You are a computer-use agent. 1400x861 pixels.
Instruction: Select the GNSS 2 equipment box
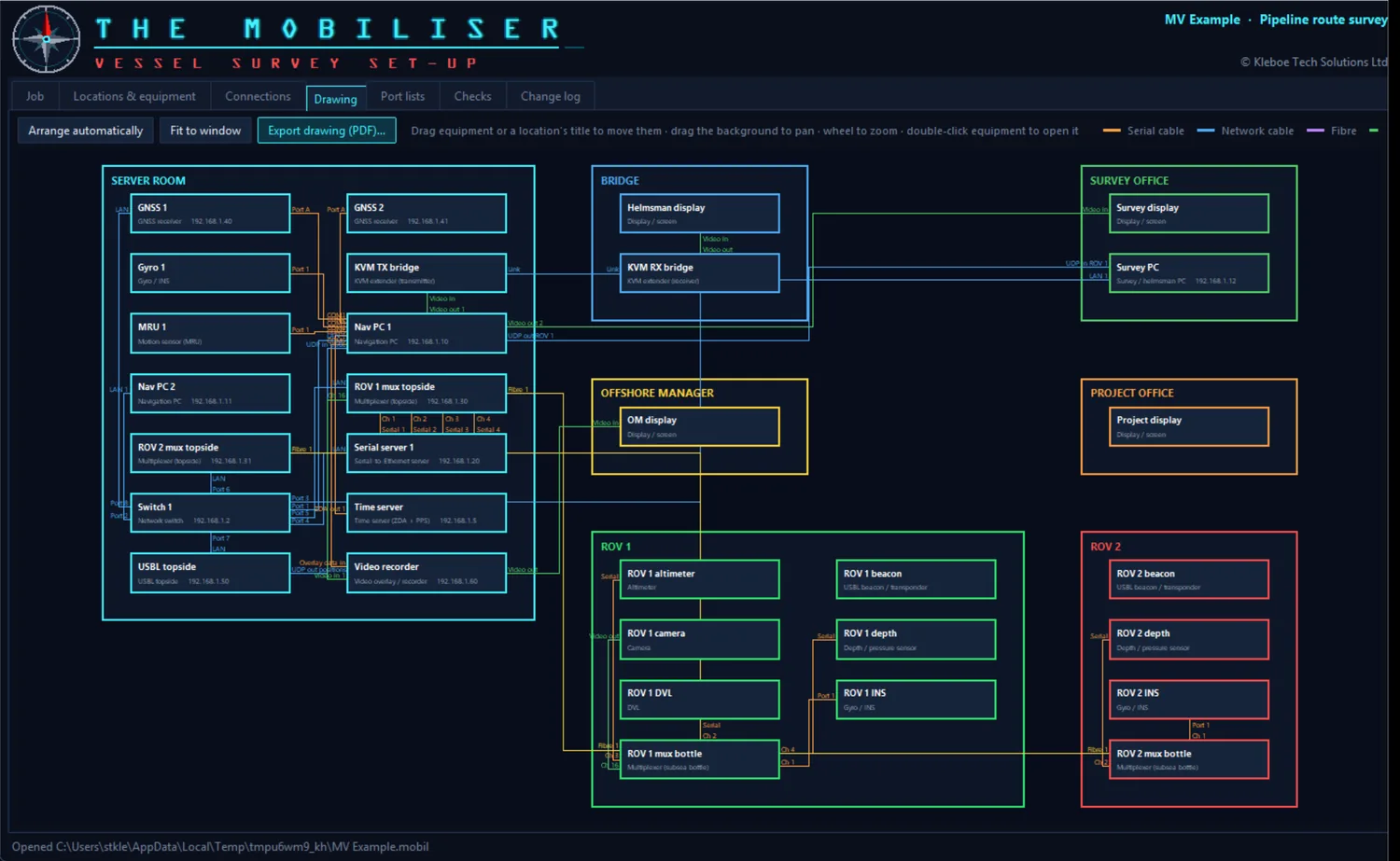tap(427, 214)
